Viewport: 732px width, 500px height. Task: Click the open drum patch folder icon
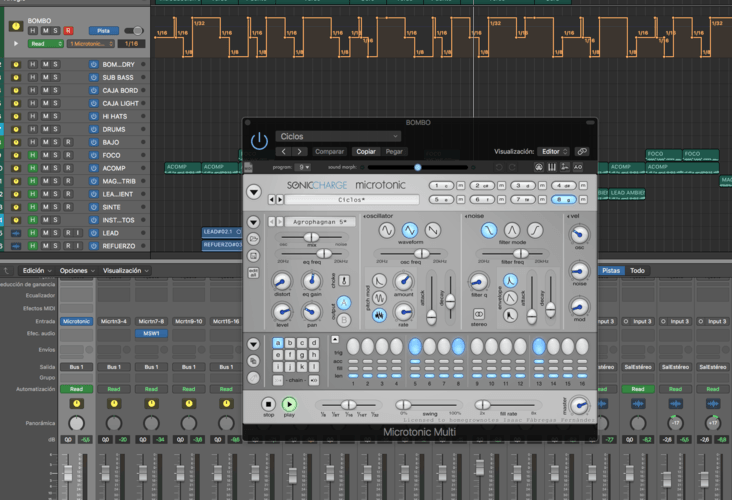point(253,239)
